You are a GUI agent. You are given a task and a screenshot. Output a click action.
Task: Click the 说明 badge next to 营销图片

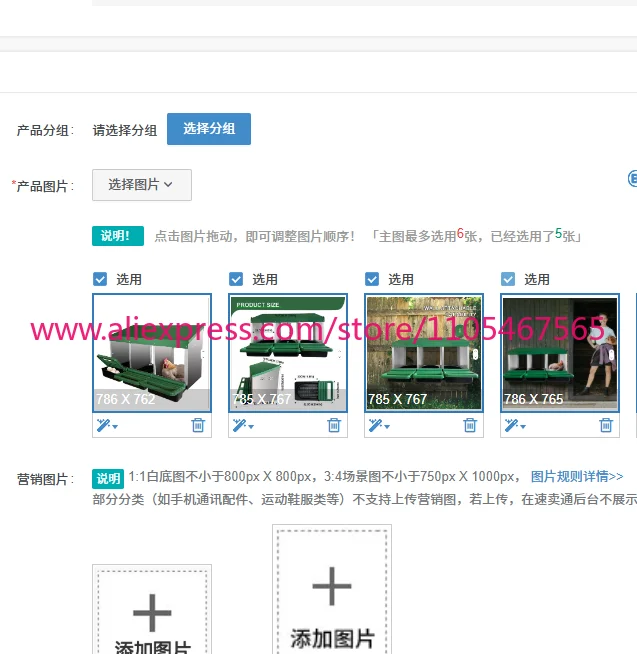(108, 478)
